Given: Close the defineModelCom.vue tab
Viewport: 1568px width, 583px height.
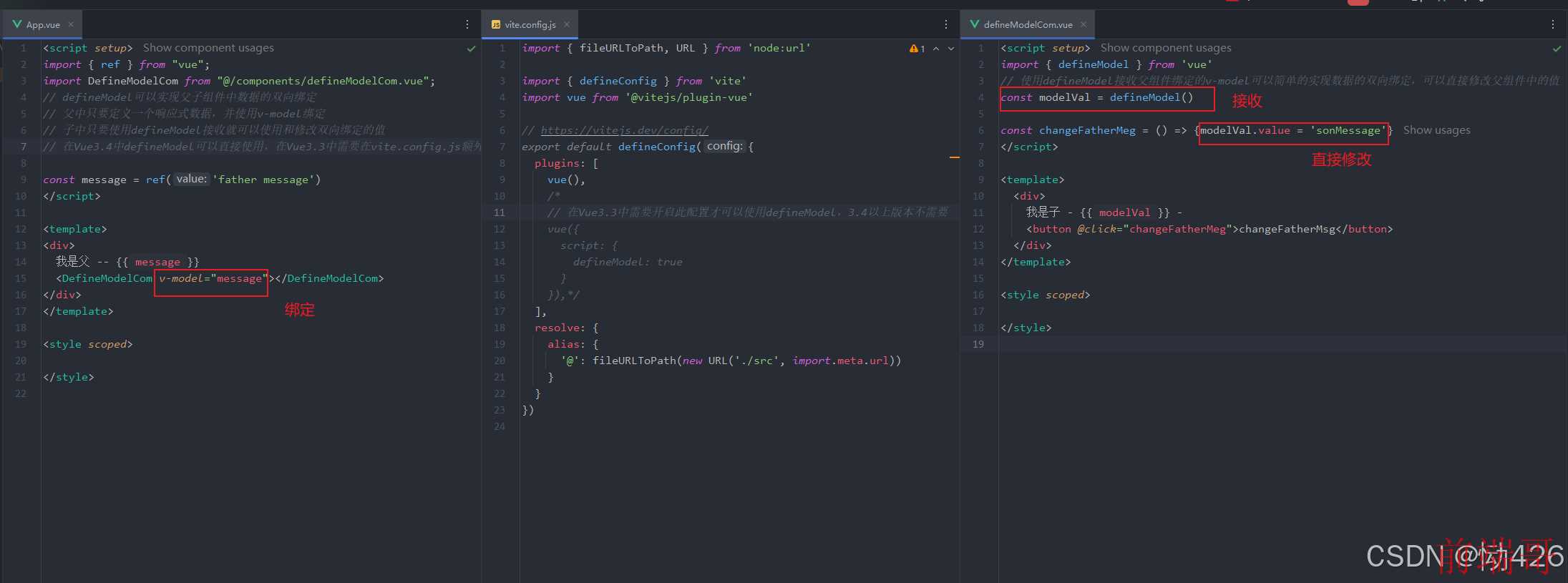Looking at the screenshot, I should click(x=1084, y=24).
